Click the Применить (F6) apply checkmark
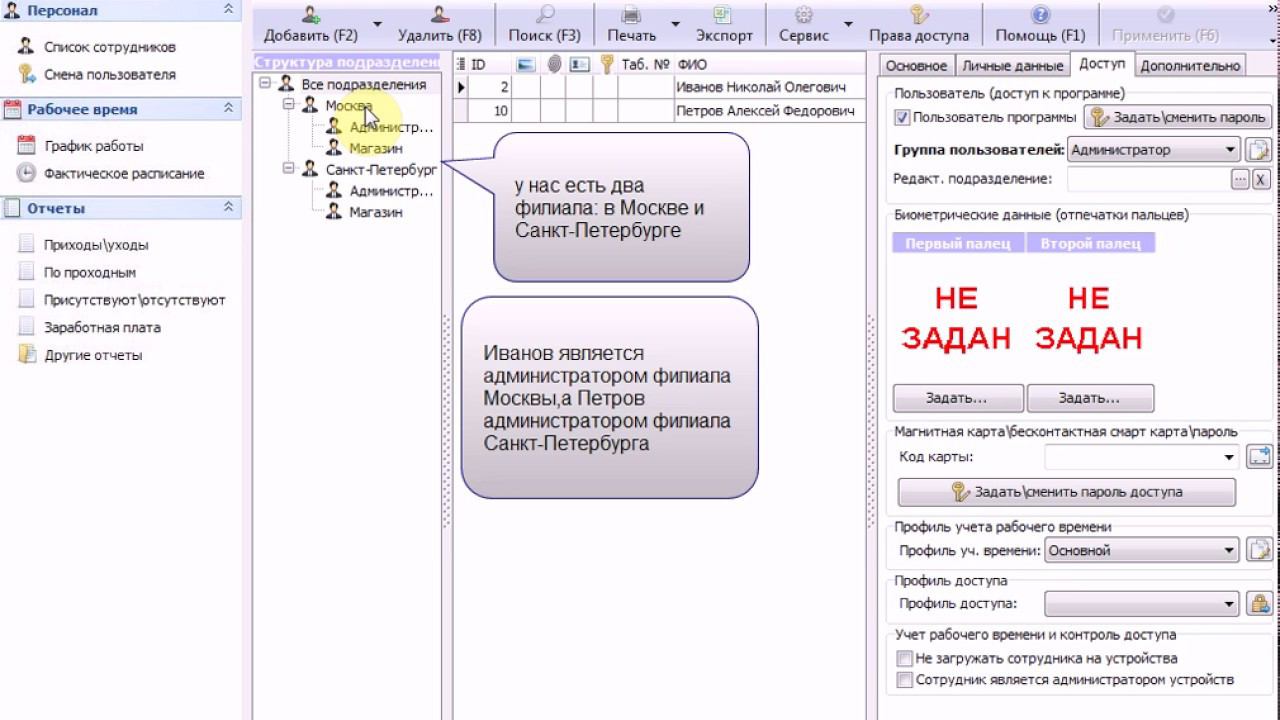Screen dimensions: 1280x720 coord(1165,15)
